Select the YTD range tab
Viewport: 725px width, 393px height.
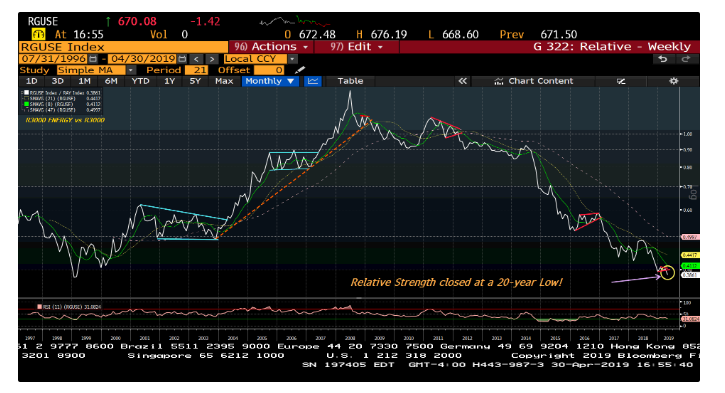[x=140, y=81]
